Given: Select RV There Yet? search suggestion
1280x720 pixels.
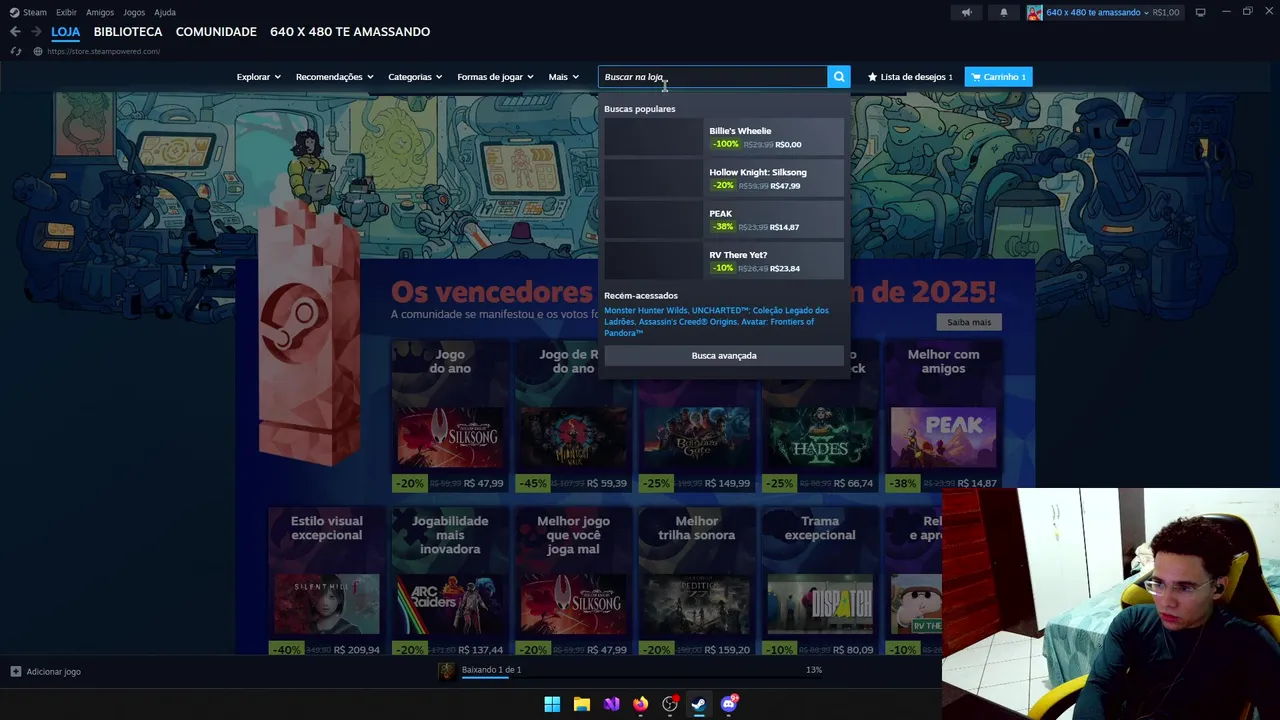Looking at the screenshot, I should coord(724,261).
